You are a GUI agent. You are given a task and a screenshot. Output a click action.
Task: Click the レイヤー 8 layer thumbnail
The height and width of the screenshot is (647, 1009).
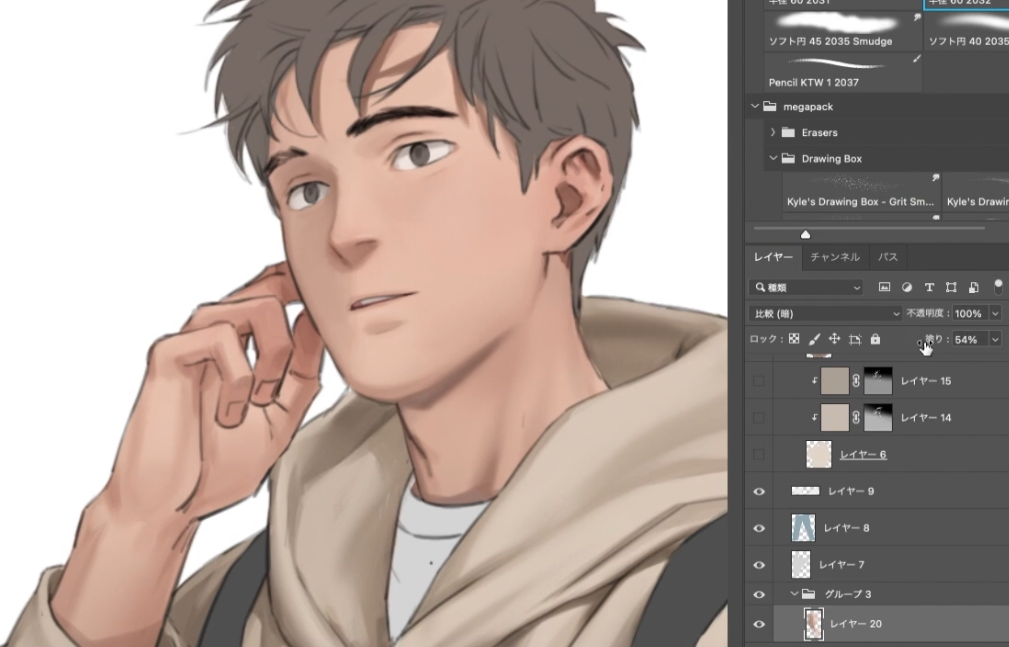coord(803,528)
